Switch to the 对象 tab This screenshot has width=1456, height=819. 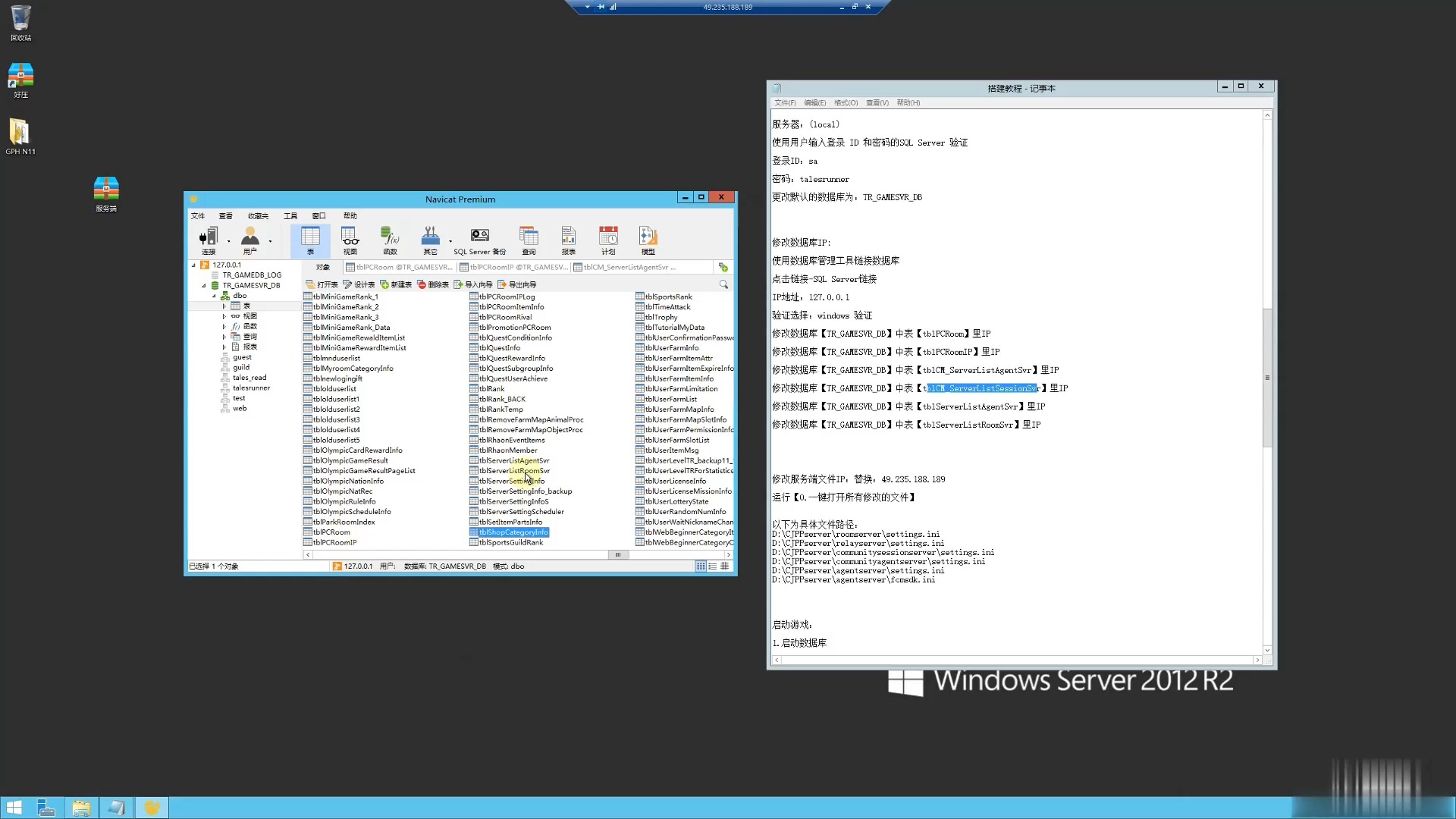point(323,267)
